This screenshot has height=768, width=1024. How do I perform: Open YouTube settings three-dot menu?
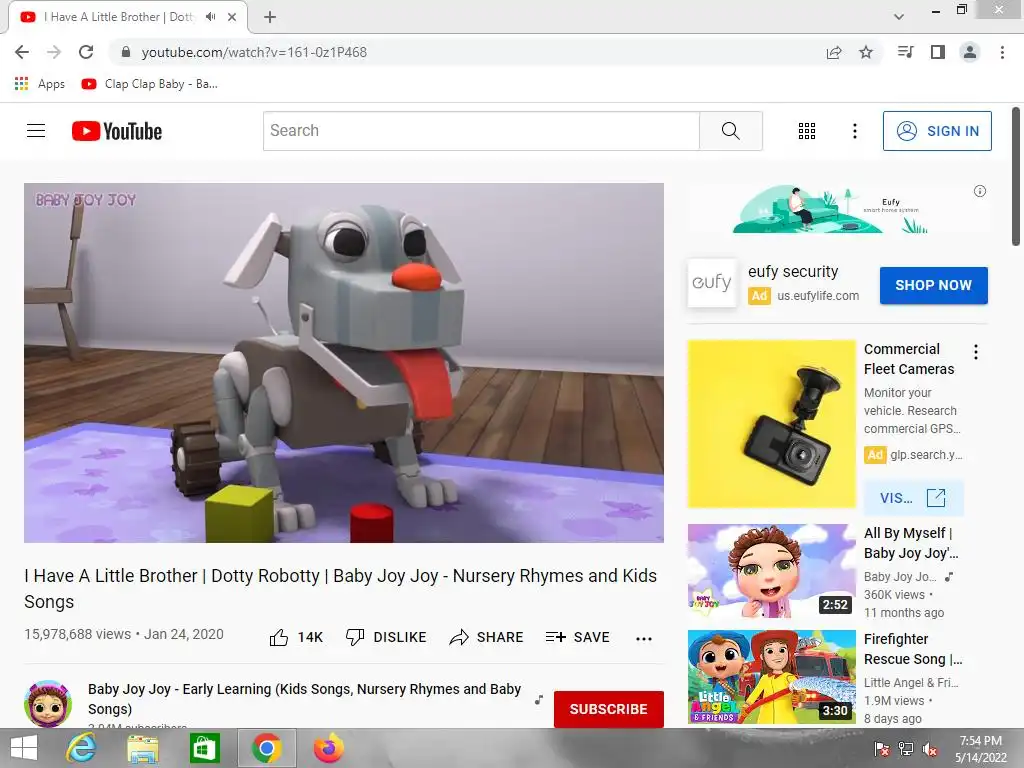click(854, 131)
